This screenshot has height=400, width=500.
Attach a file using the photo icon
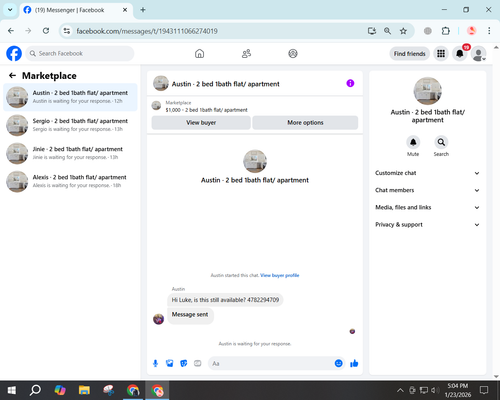tap(169, 363)
